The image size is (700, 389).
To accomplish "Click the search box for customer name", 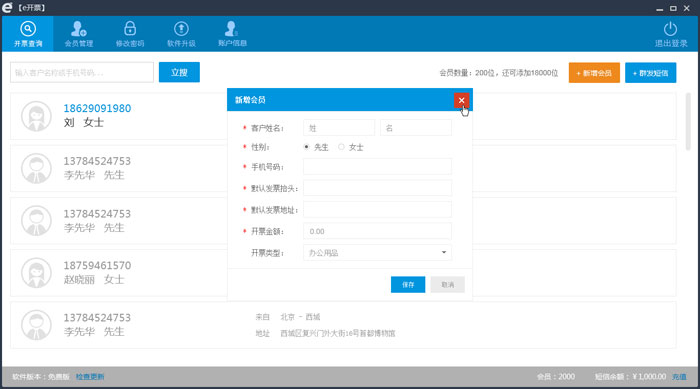I will click(x=82, y=72).
